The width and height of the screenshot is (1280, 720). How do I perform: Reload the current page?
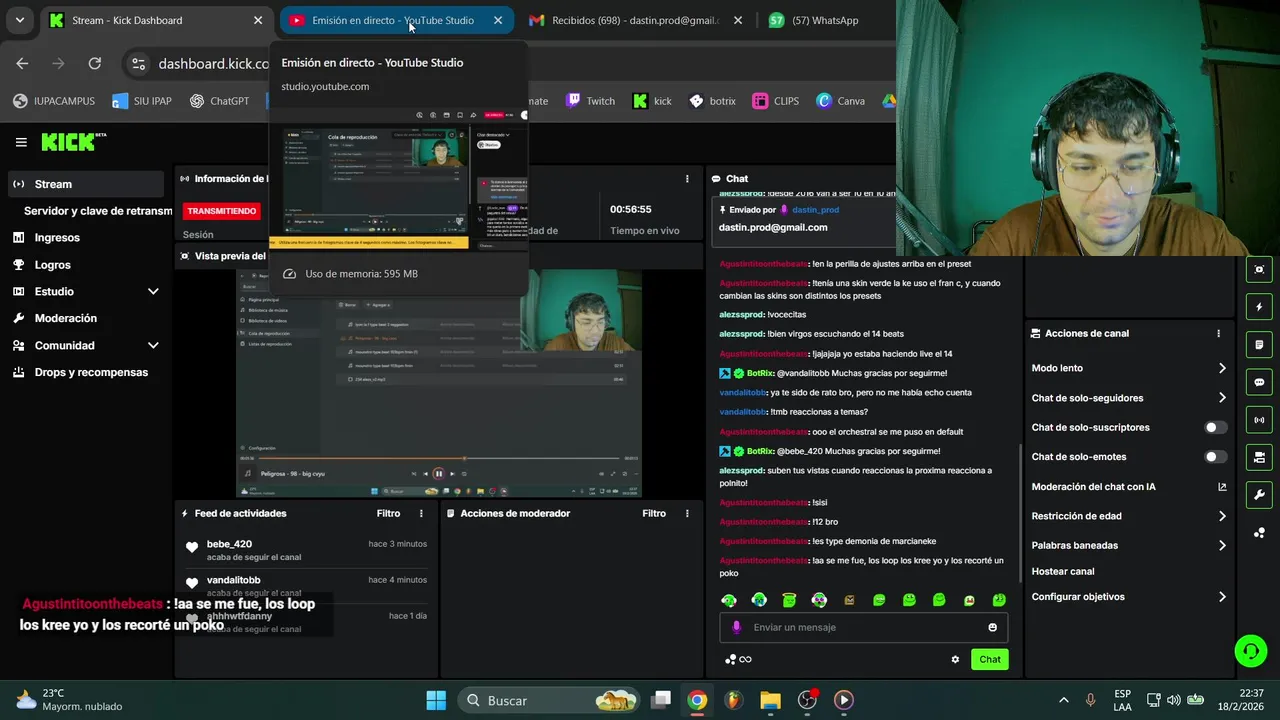(x=94, y=63)
